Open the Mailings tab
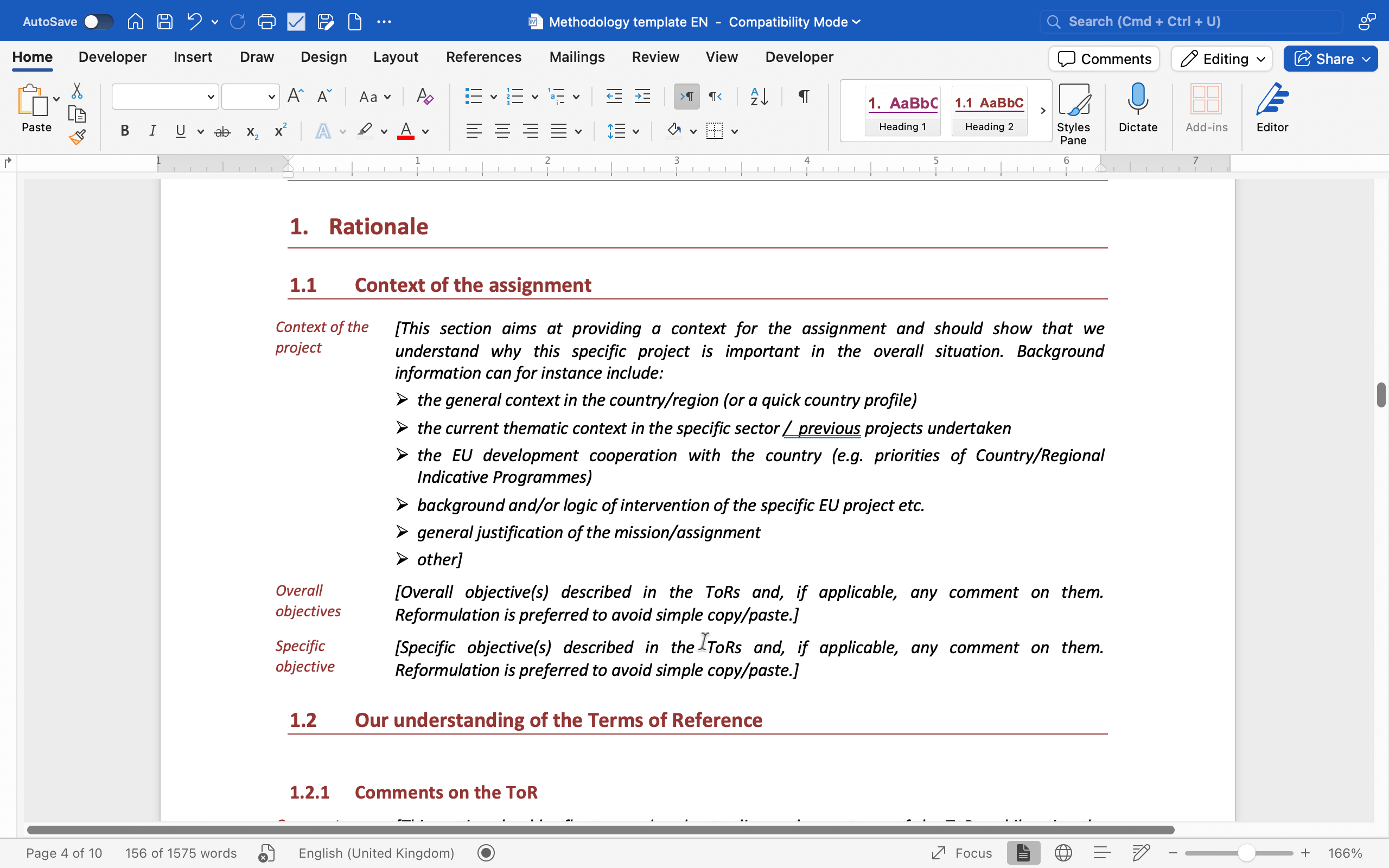Image resolution: width=1389 pixels, height=868 pixels. tap(577, 57)
